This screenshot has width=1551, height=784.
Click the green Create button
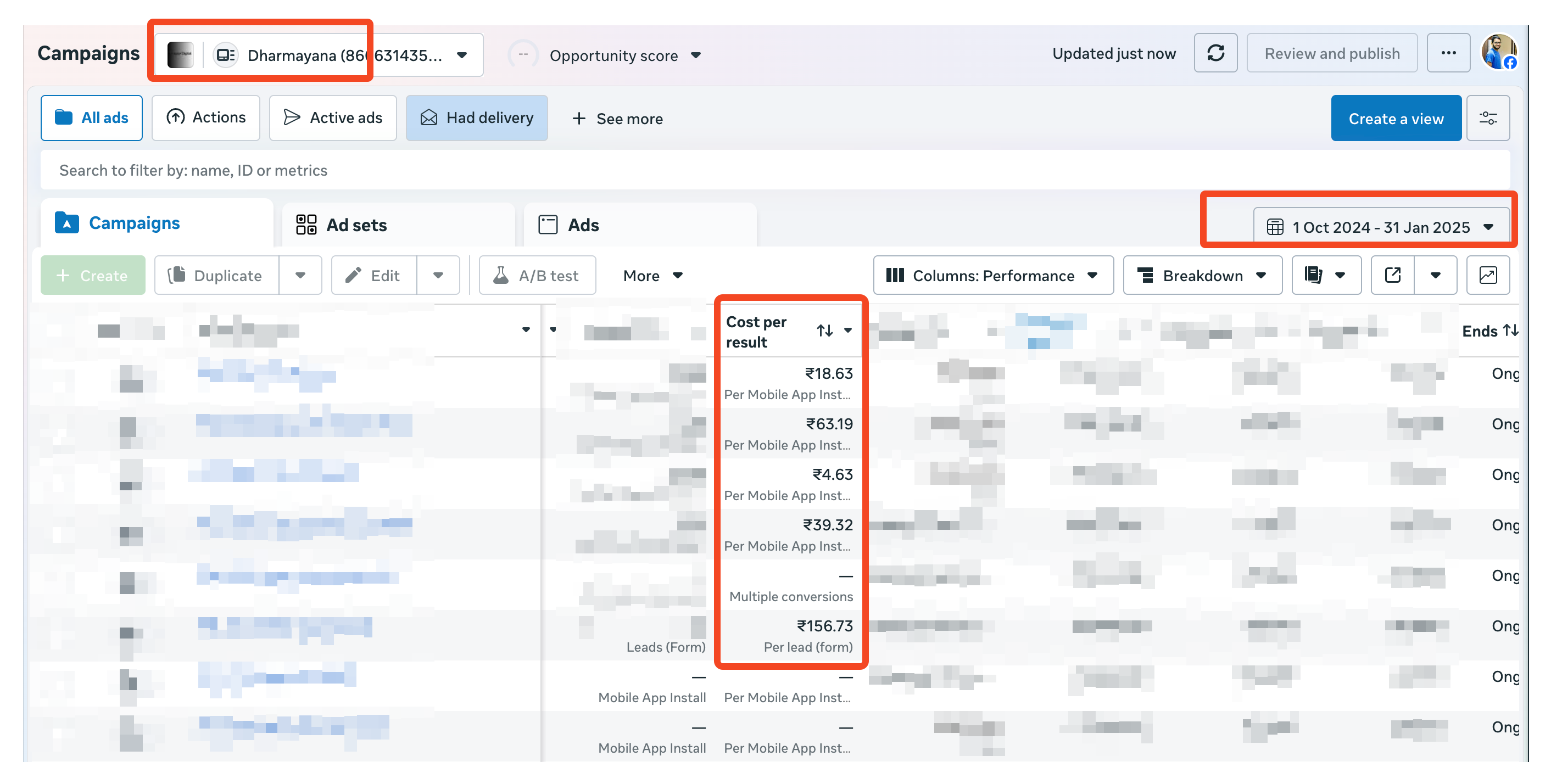(93, 276)
